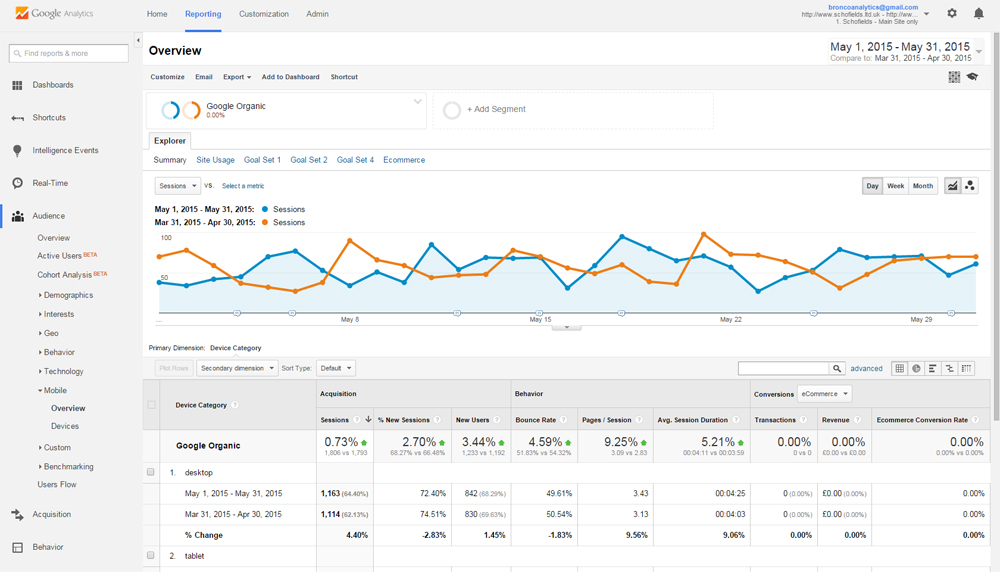Click Select a metric link
Viewport: 1000px width, 573px height.
(x=243, y=186)
